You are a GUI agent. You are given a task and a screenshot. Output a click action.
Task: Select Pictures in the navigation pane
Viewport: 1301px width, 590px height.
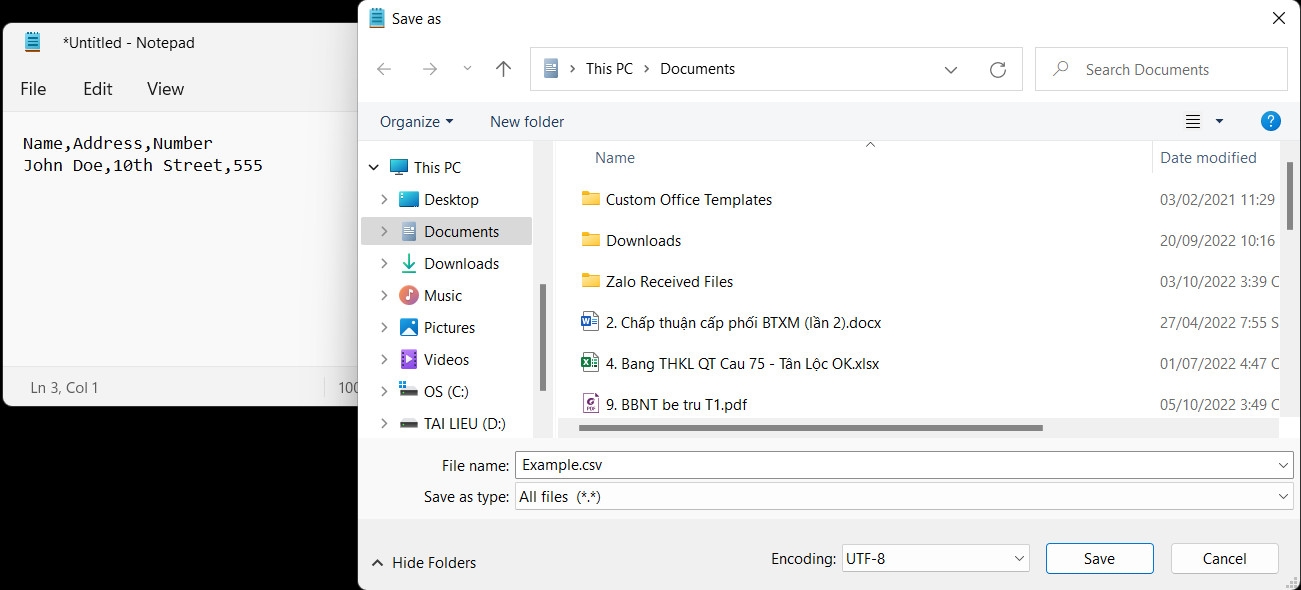449,327
